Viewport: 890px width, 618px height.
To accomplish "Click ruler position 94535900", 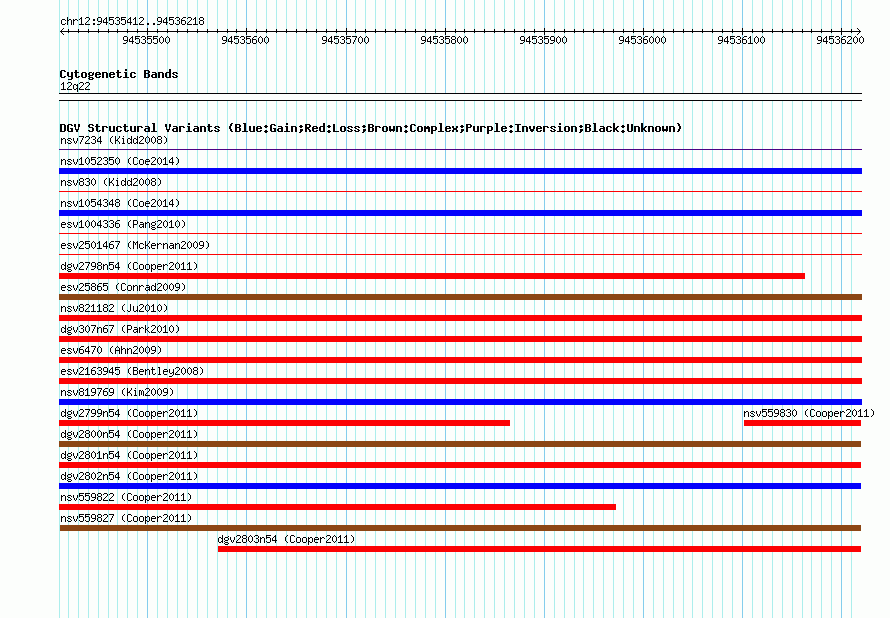I will tap(544, 40).
